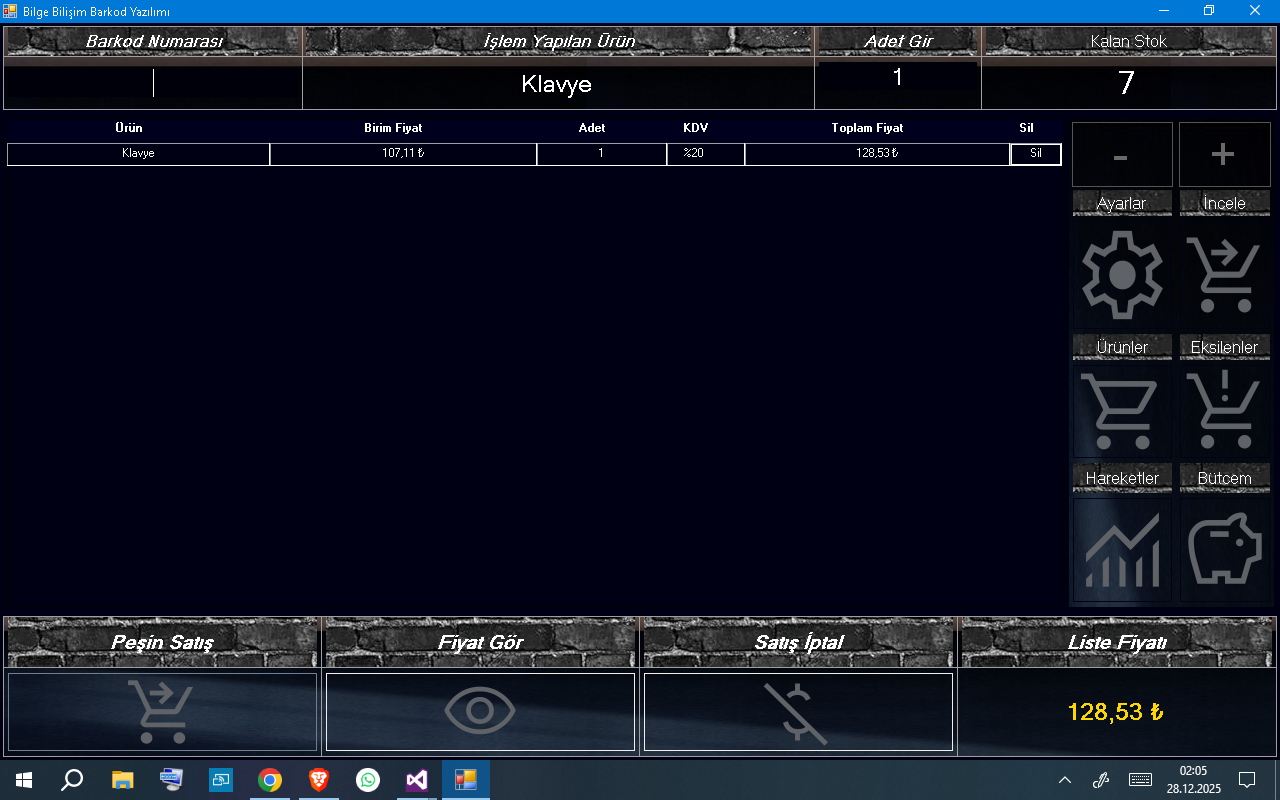The width and height of the screenshot is (1280, 800).
Task: Open WhatsApp from the taskbar
Action: click(368, 780)
